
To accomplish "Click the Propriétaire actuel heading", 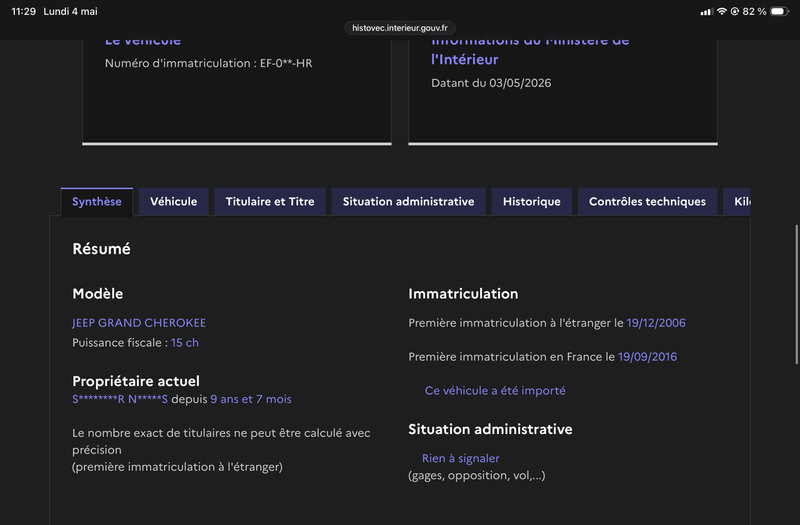I will tap(136, 382).
